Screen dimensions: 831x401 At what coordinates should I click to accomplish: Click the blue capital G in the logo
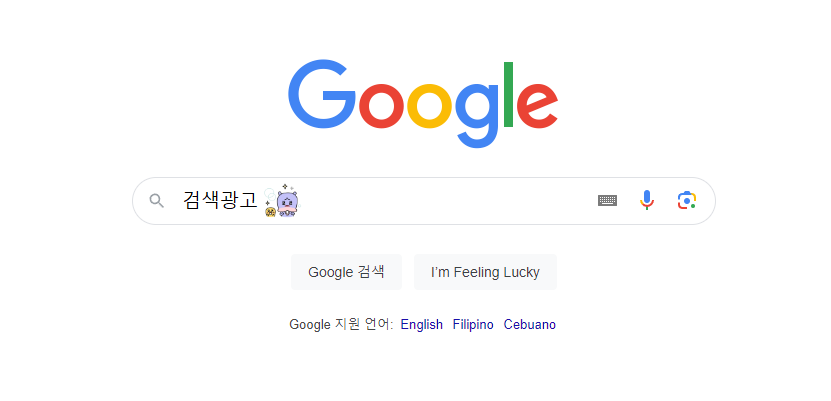(322, 94)
